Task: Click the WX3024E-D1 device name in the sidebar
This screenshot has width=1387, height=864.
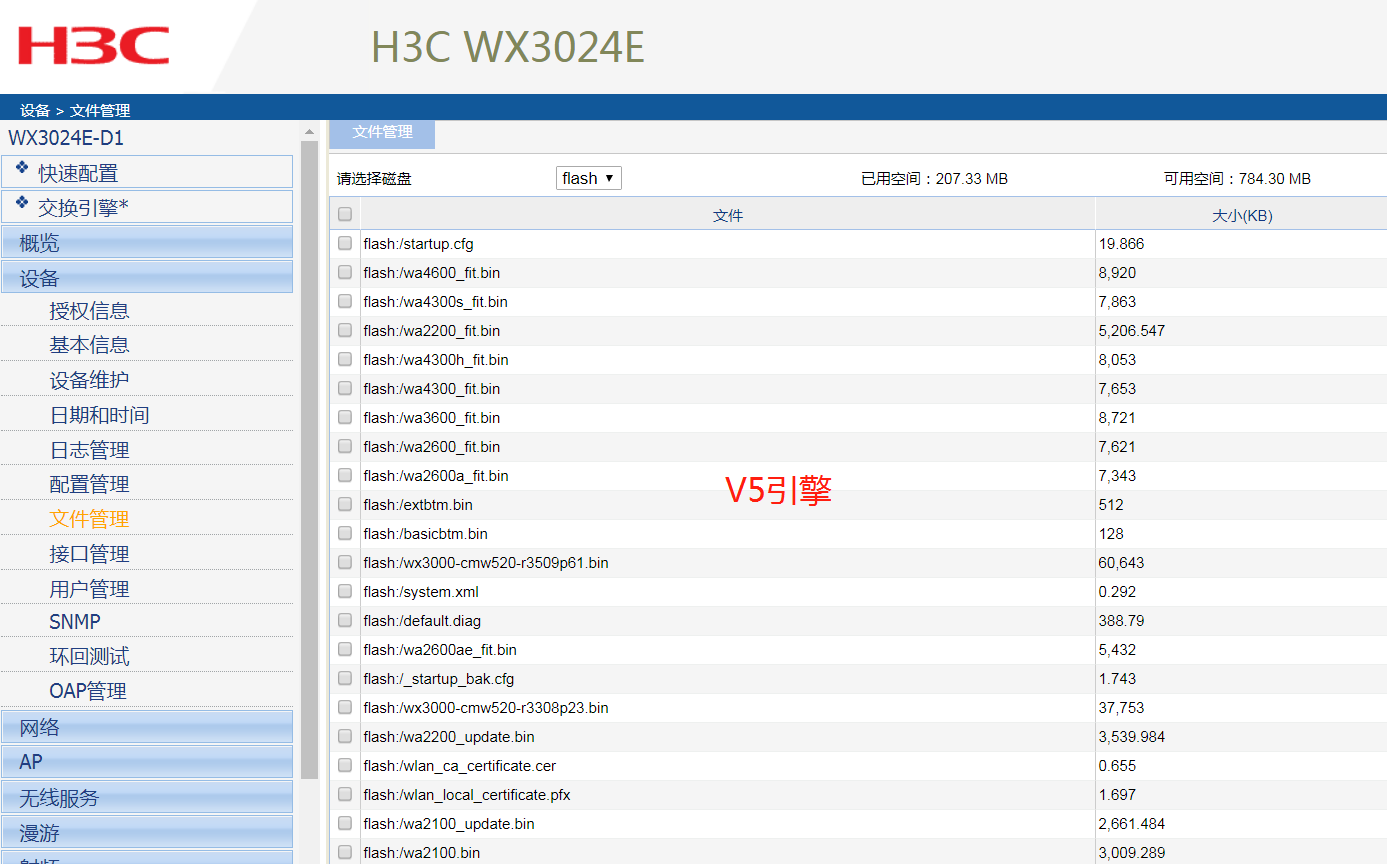Action: [66, 138]
